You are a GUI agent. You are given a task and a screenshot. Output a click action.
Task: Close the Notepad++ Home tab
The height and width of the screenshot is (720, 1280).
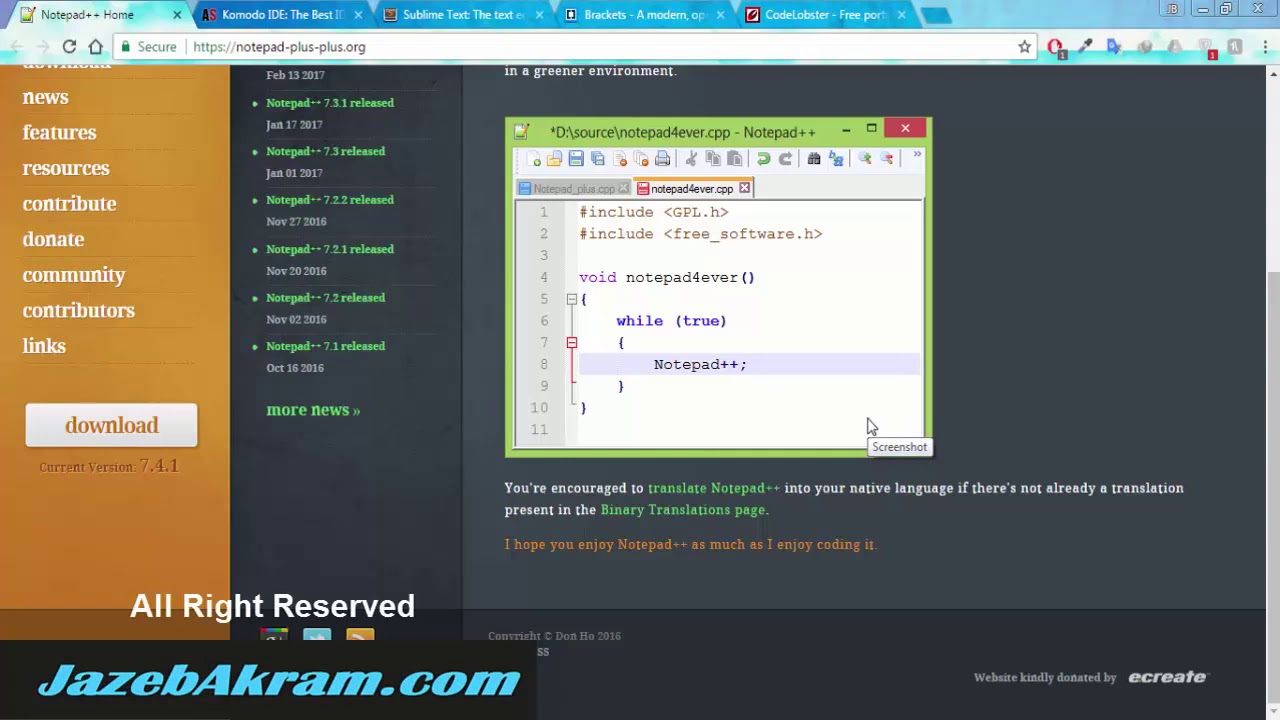[x=177, y=15]
